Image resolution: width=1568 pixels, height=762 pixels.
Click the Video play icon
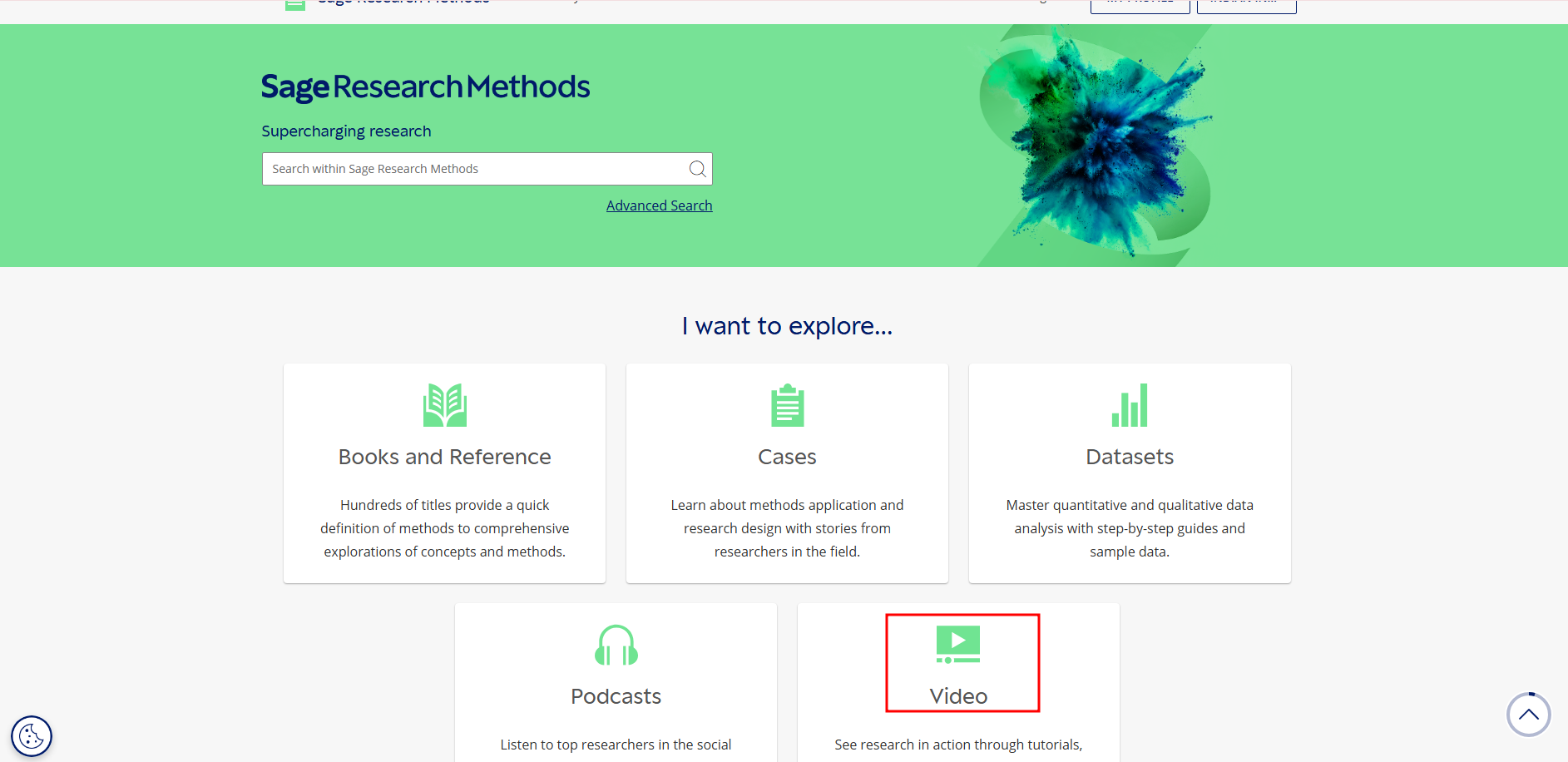[957, 644]
